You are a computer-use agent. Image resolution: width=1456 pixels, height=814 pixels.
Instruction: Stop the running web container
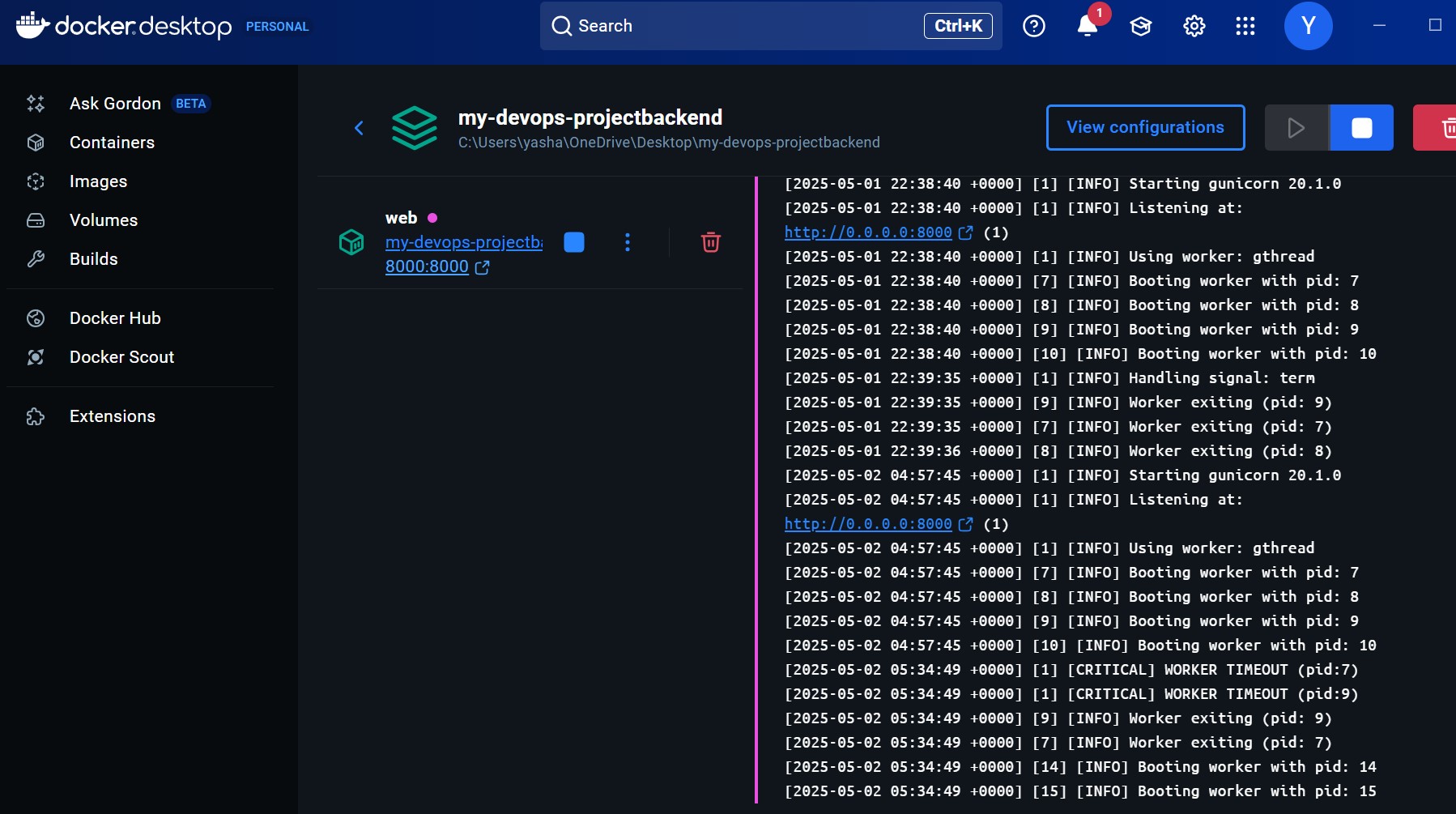pyautogui.click(x=573, y=241)
